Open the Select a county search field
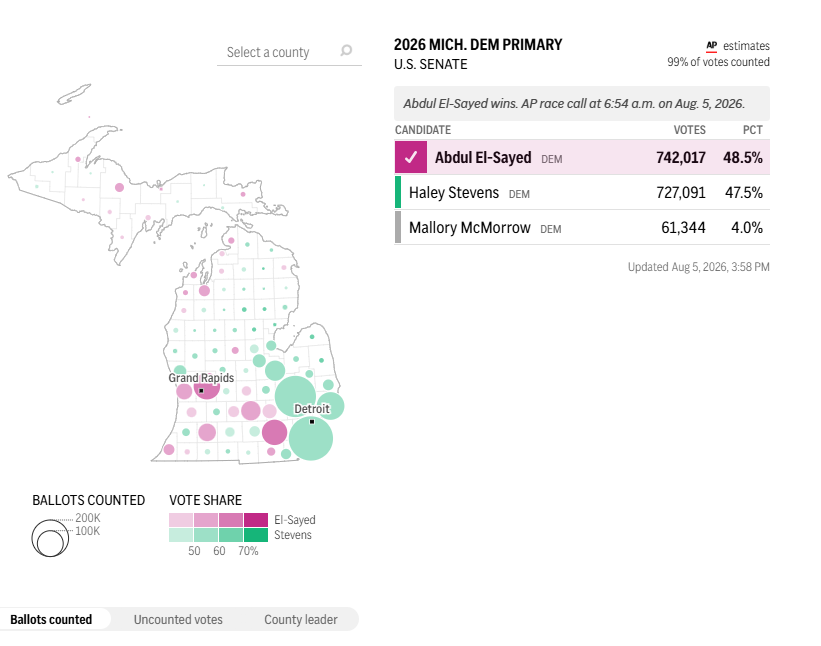 [289, 52]
